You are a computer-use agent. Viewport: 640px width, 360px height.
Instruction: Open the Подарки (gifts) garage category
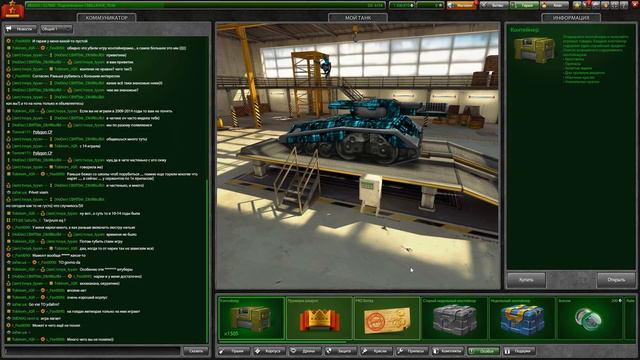[x=519, y=351]
